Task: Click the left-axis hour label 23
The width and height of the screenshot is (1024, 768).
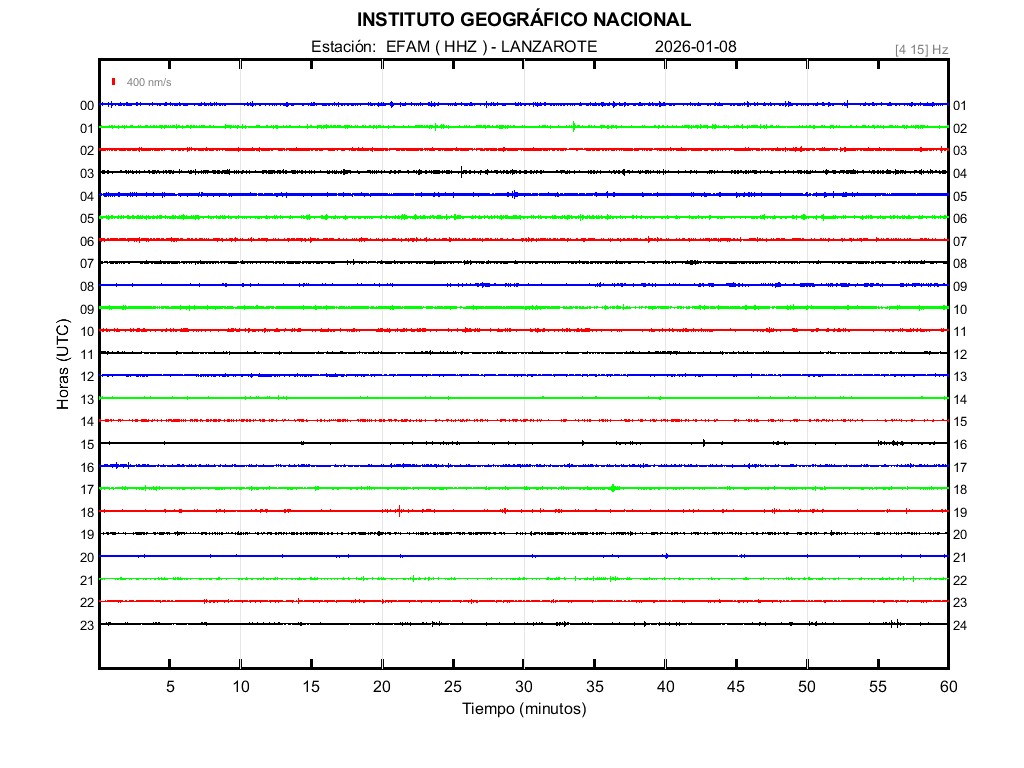Action: [x=87, y=625]
